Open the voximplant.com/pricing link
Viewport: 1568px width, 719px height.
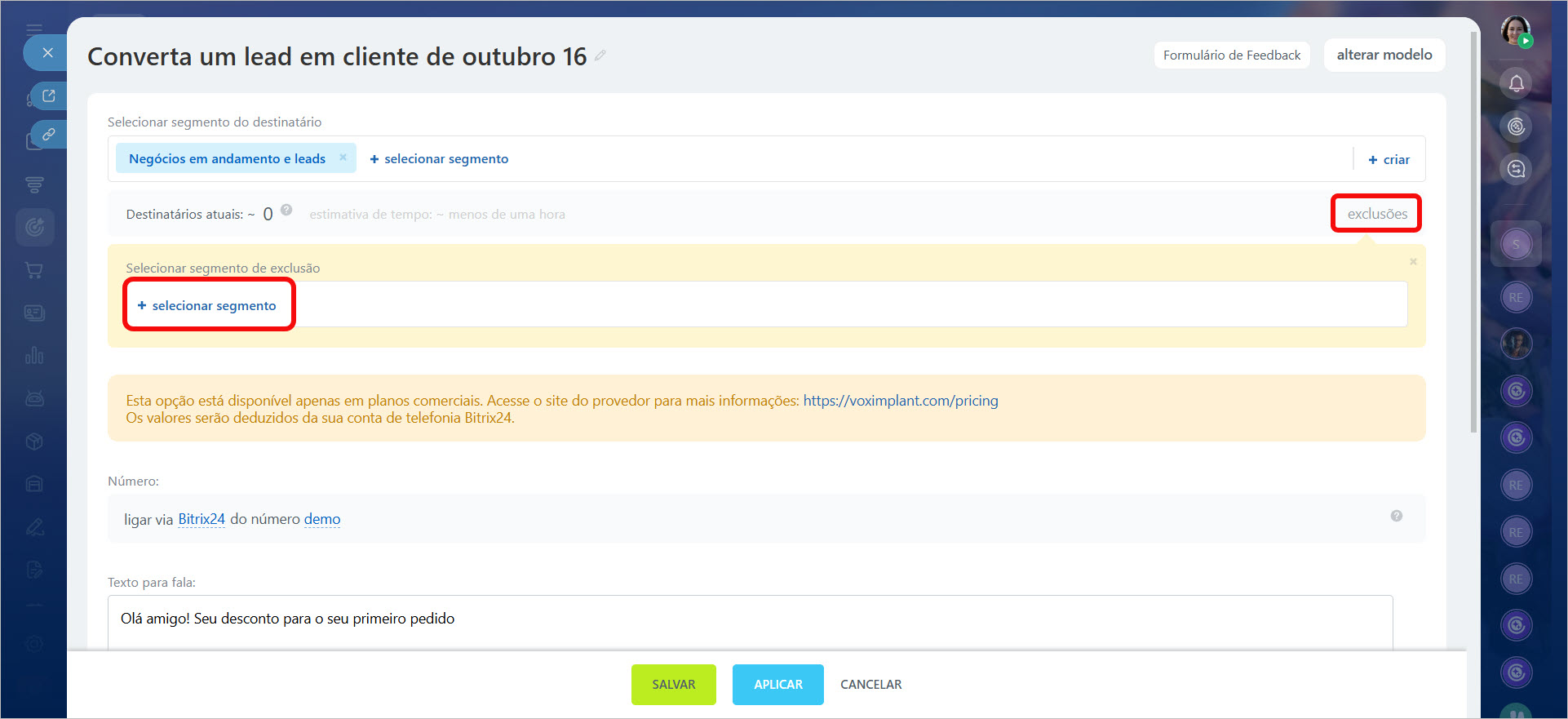900,401
